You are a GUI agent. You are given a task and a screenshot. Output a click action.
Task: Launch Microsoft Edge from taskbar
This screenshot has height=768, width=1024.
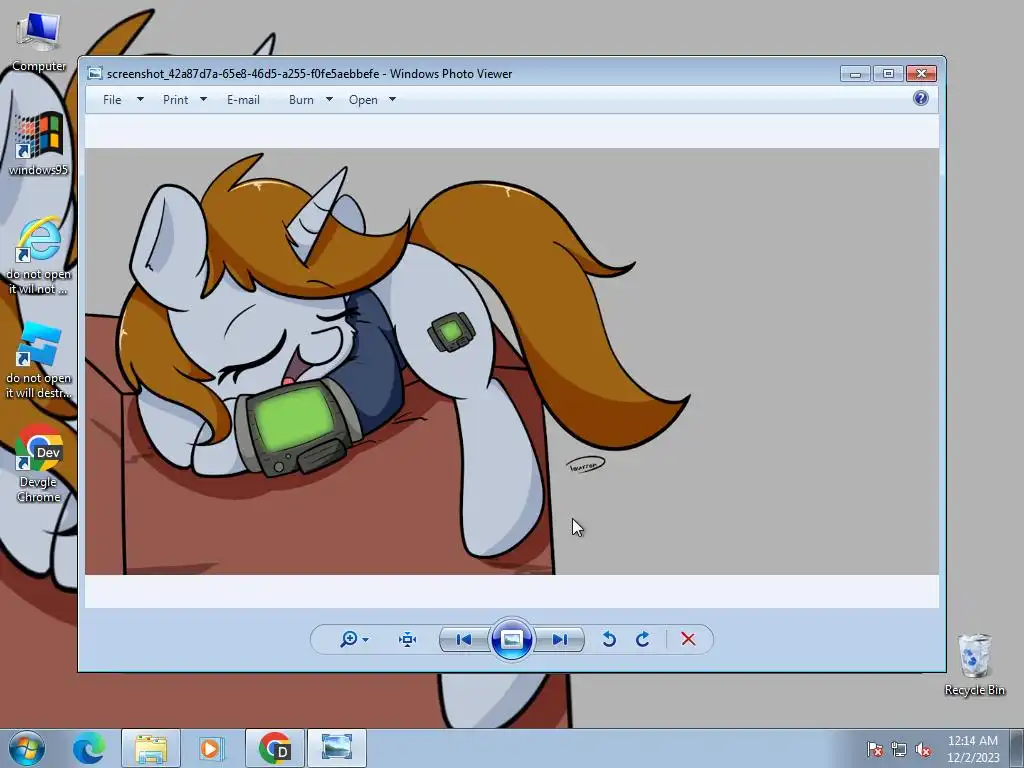[x=89, y=748]
